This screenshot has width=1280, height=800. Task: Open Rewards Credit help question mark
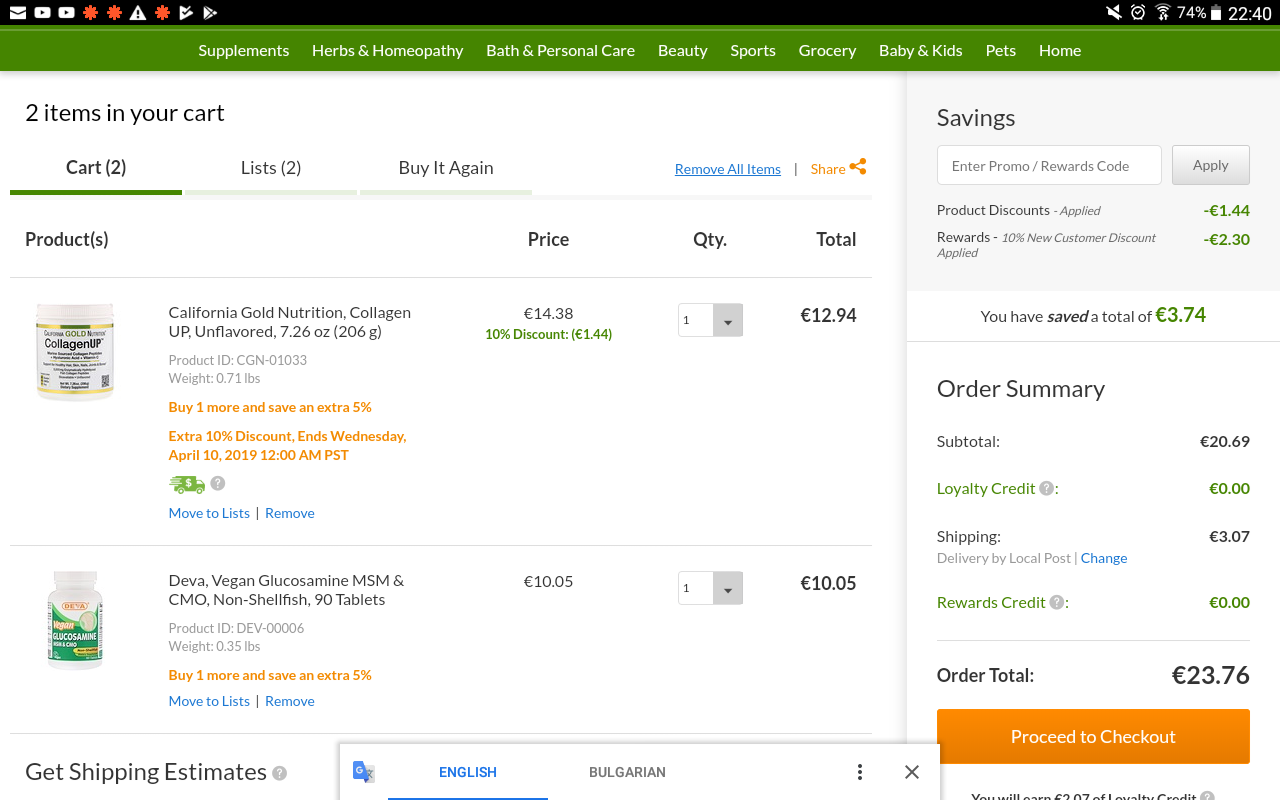tap(1057, 602)
